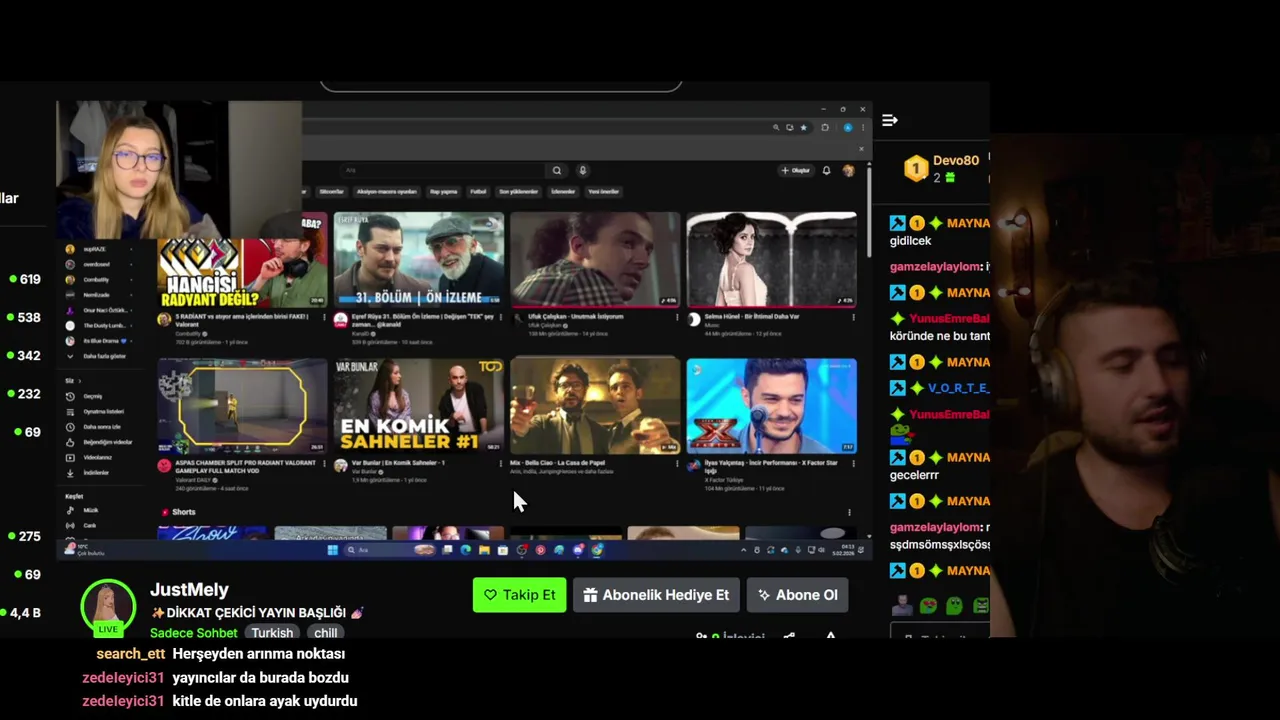Screen dimensions: 1280x720
Task: Click the Abone Ol subscribe button
Action: pyautogui.click(x=797, y=595)
